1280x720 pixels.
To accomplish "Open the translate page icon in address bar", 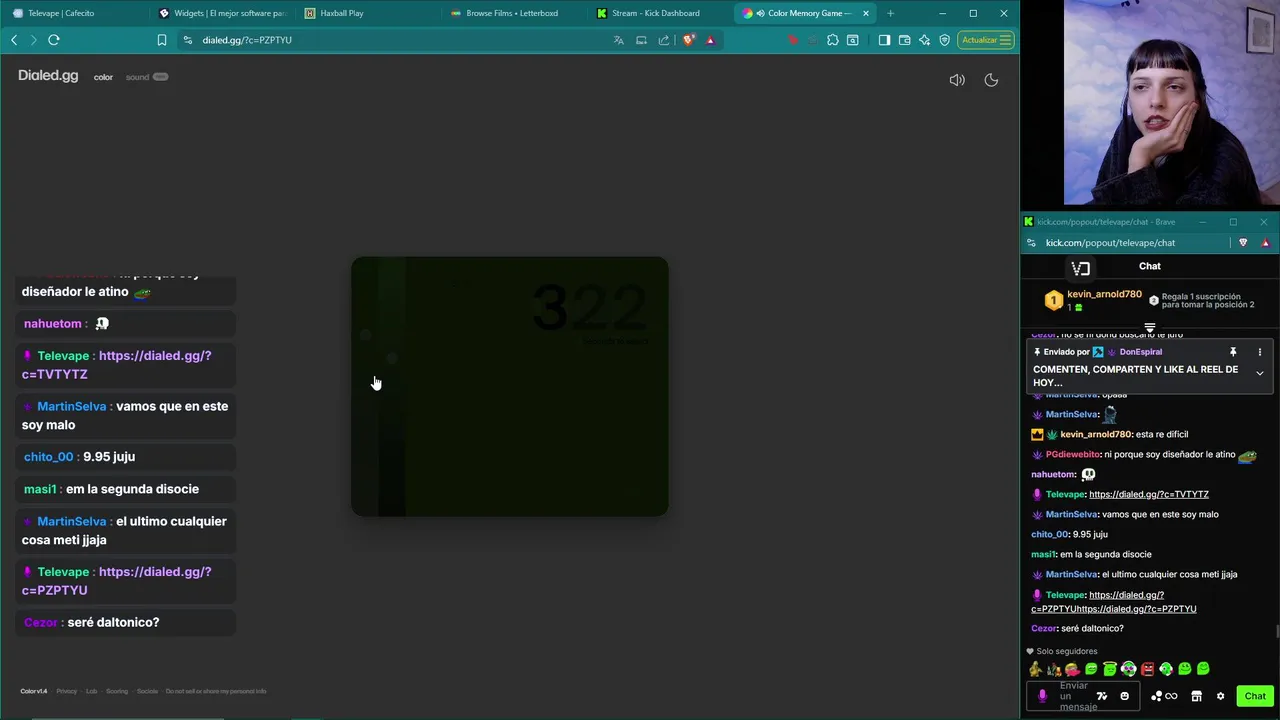I will [618, 40].
